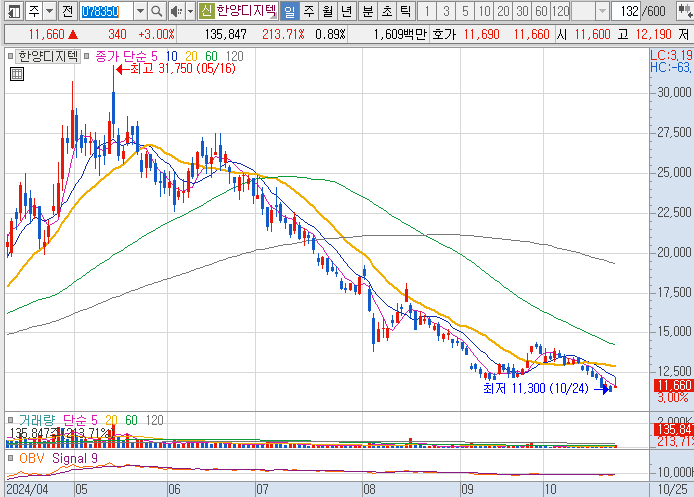694x497 pixels.
Task: Click the gray 120 moving average legend
Action: (x=235, y=56)
